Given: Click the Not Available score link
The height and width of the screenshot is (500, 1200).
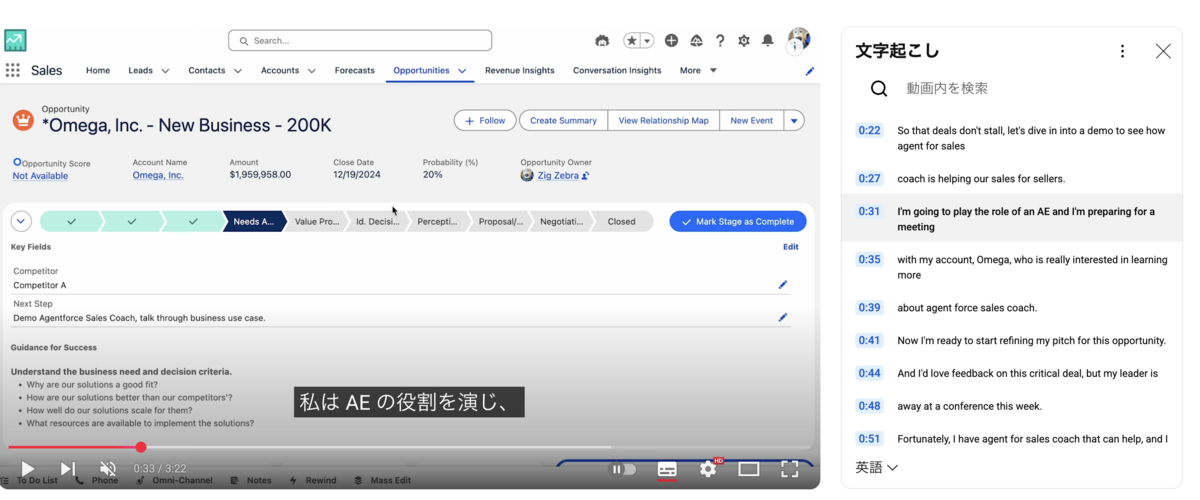Looking at the screenshot, I should tap(40, 176).
